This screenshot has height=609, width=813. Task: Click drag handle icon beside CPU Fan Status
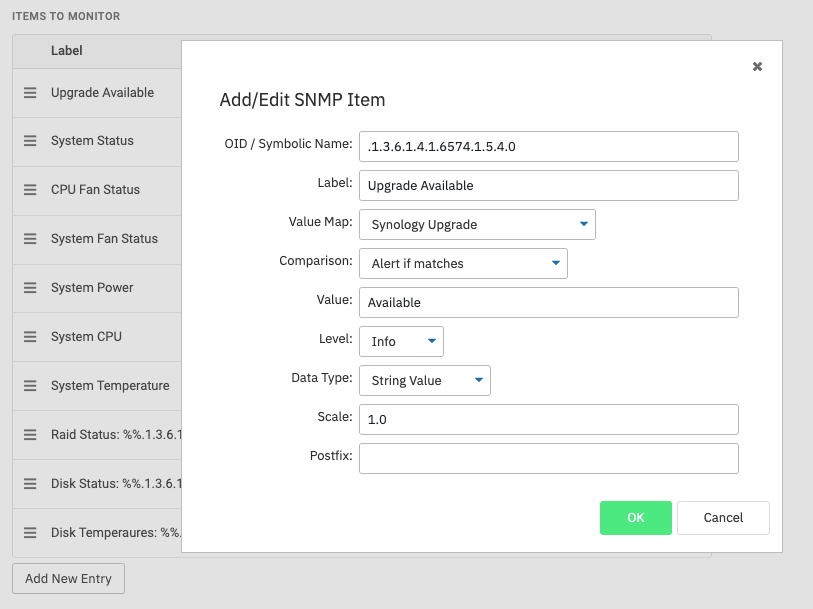tap(30, 190)
